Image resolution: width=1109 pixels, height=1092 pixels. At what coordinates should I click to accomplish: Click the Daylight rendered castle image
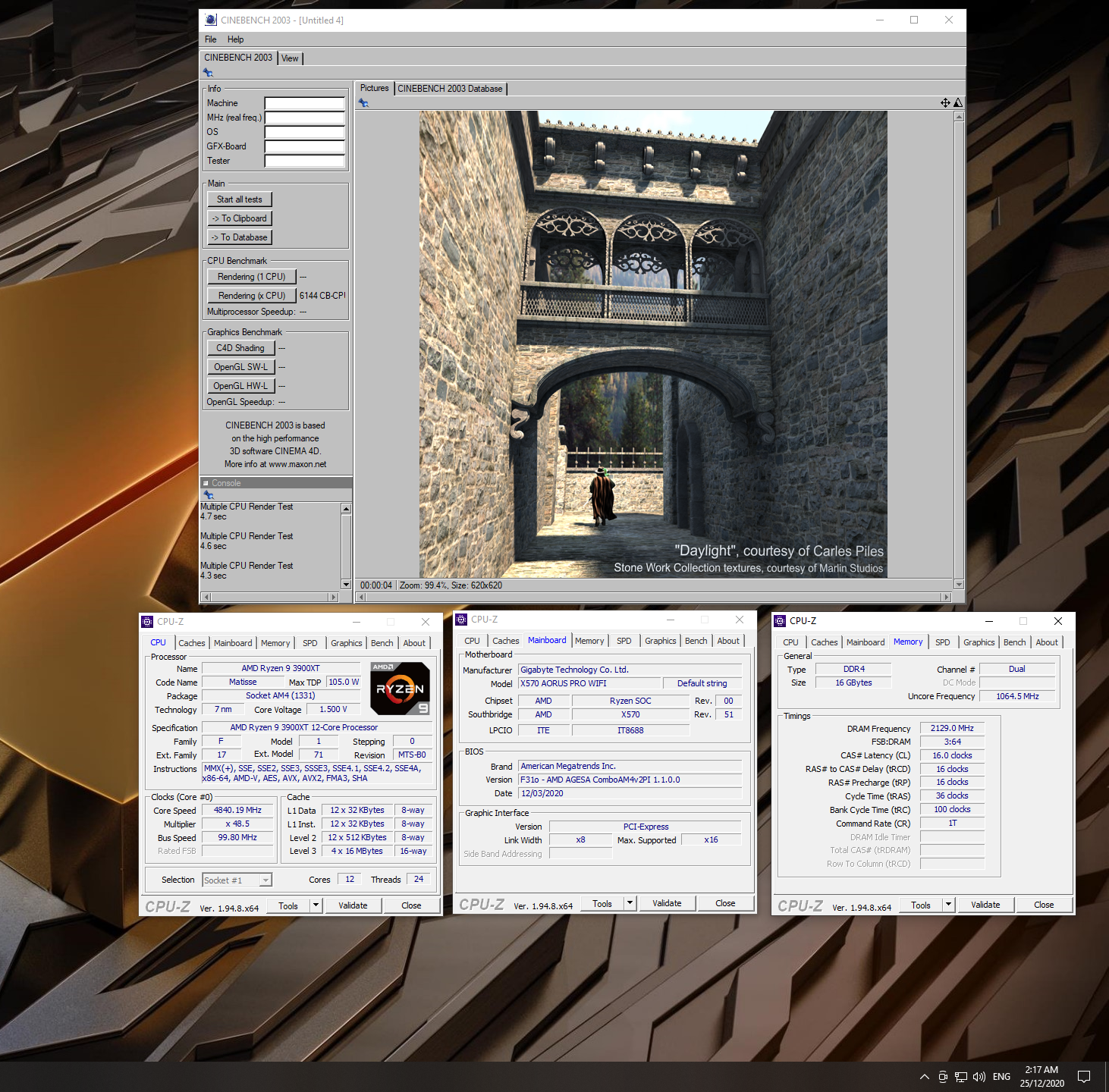coord(653,344)
